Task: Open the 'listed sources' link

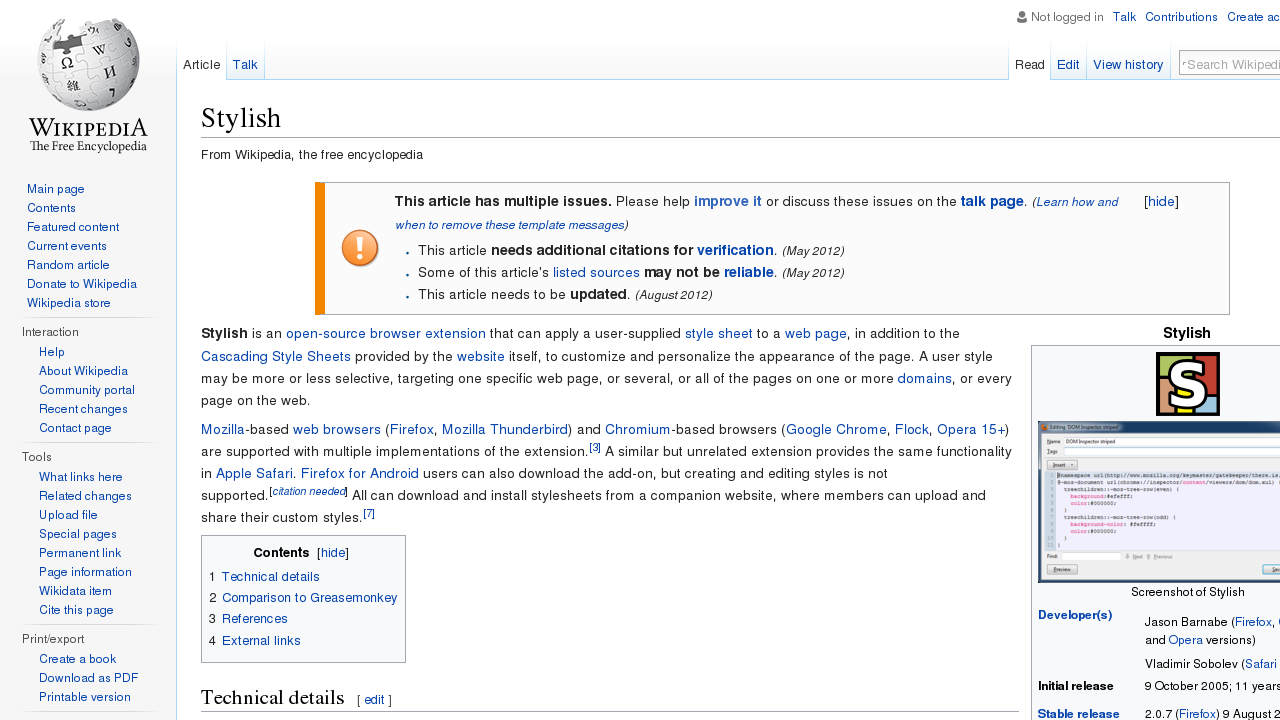Action: pyautogui.click(x=596, y=272)
